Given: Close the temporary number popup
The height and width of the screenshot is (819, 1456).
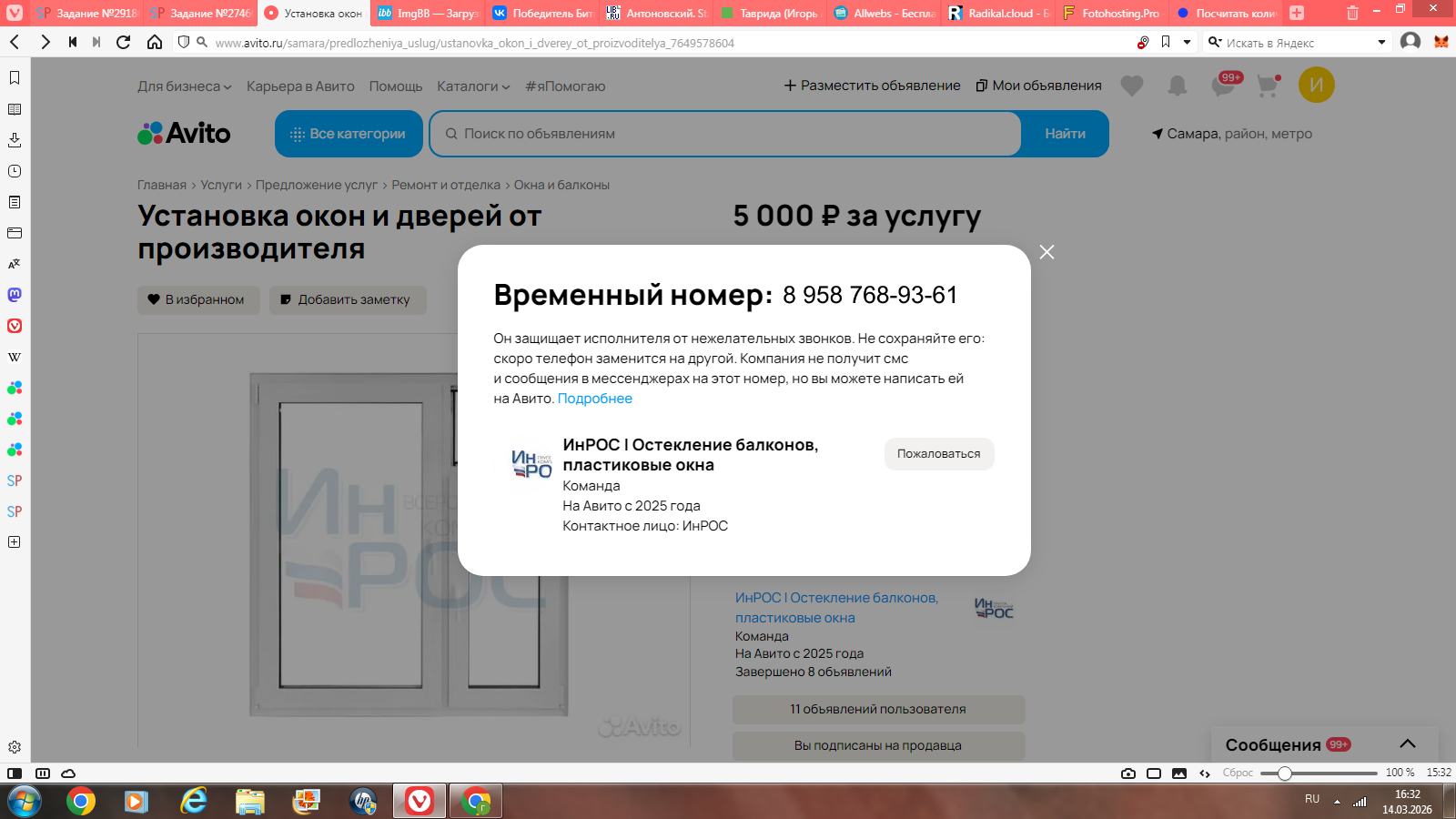Looking at the screenshot, I should click(x=1047, y=252).
